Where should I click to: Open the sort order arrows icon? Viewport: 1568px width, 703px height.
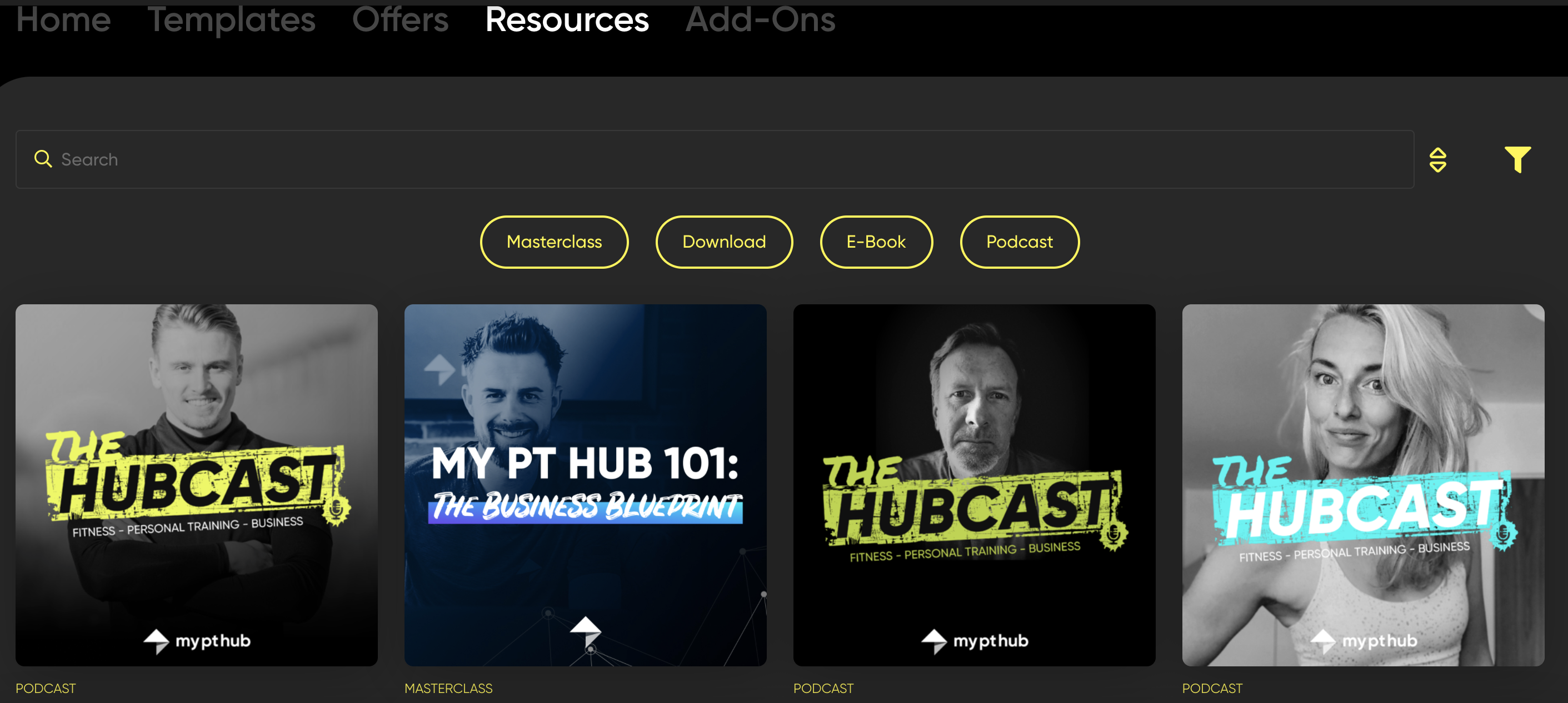tap(1438, 160)
